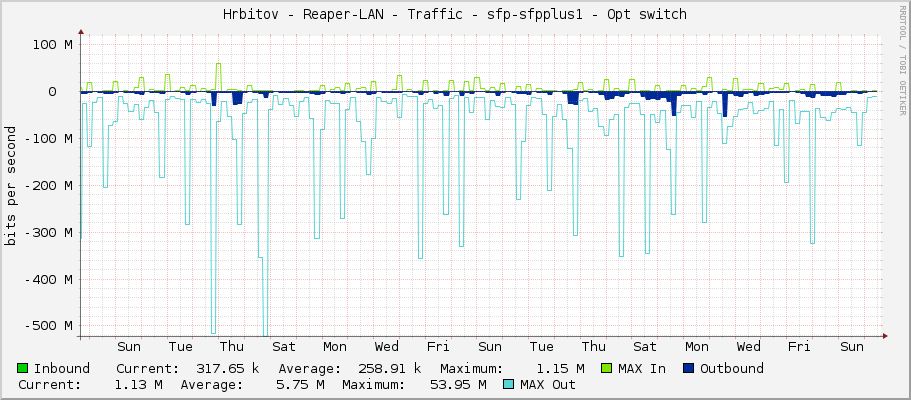Viewport: 911px width, 400px height.
Task: Click the 'MAX Out' legend label
Action: [x=548, y=384]
